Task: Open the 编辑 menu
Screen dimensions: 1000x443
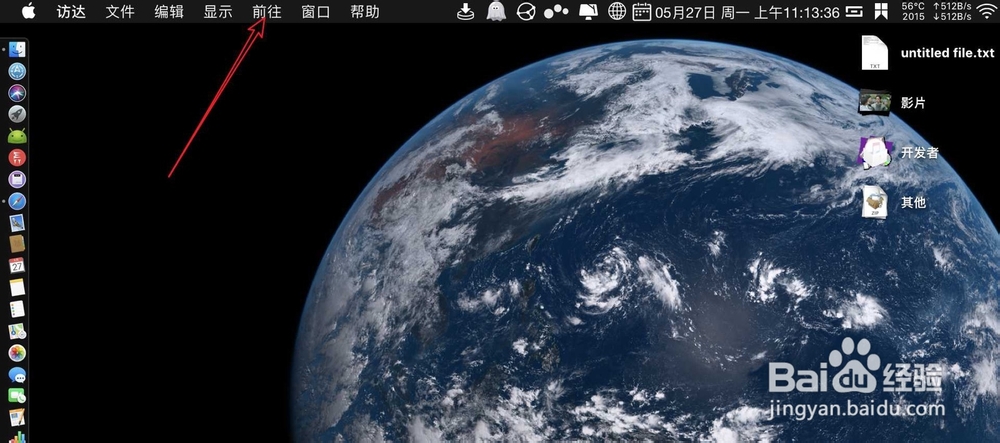Action: (x=169, y=11)
